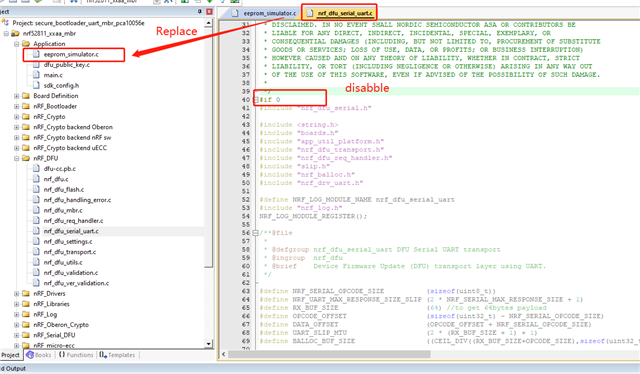Open sdk_config.h from the project tree
Screen dimensions: 640x374
[61, 85]
